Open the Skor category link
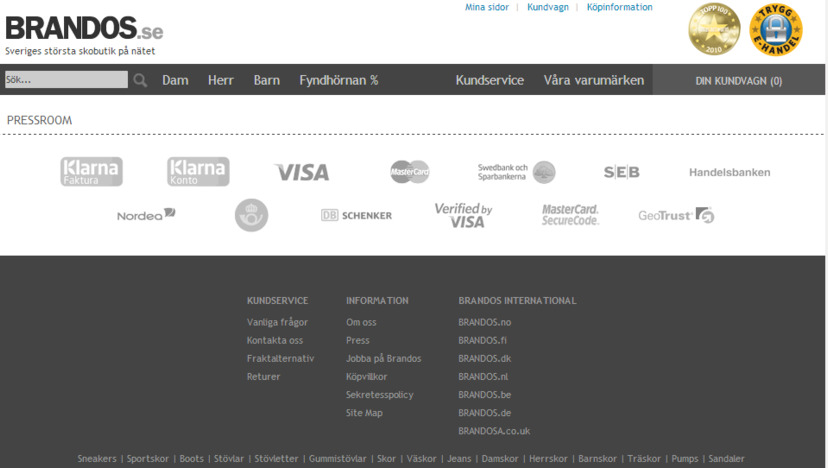Image resolution: width=828 pixels, height=468 pixels. [x=386, y=458]
